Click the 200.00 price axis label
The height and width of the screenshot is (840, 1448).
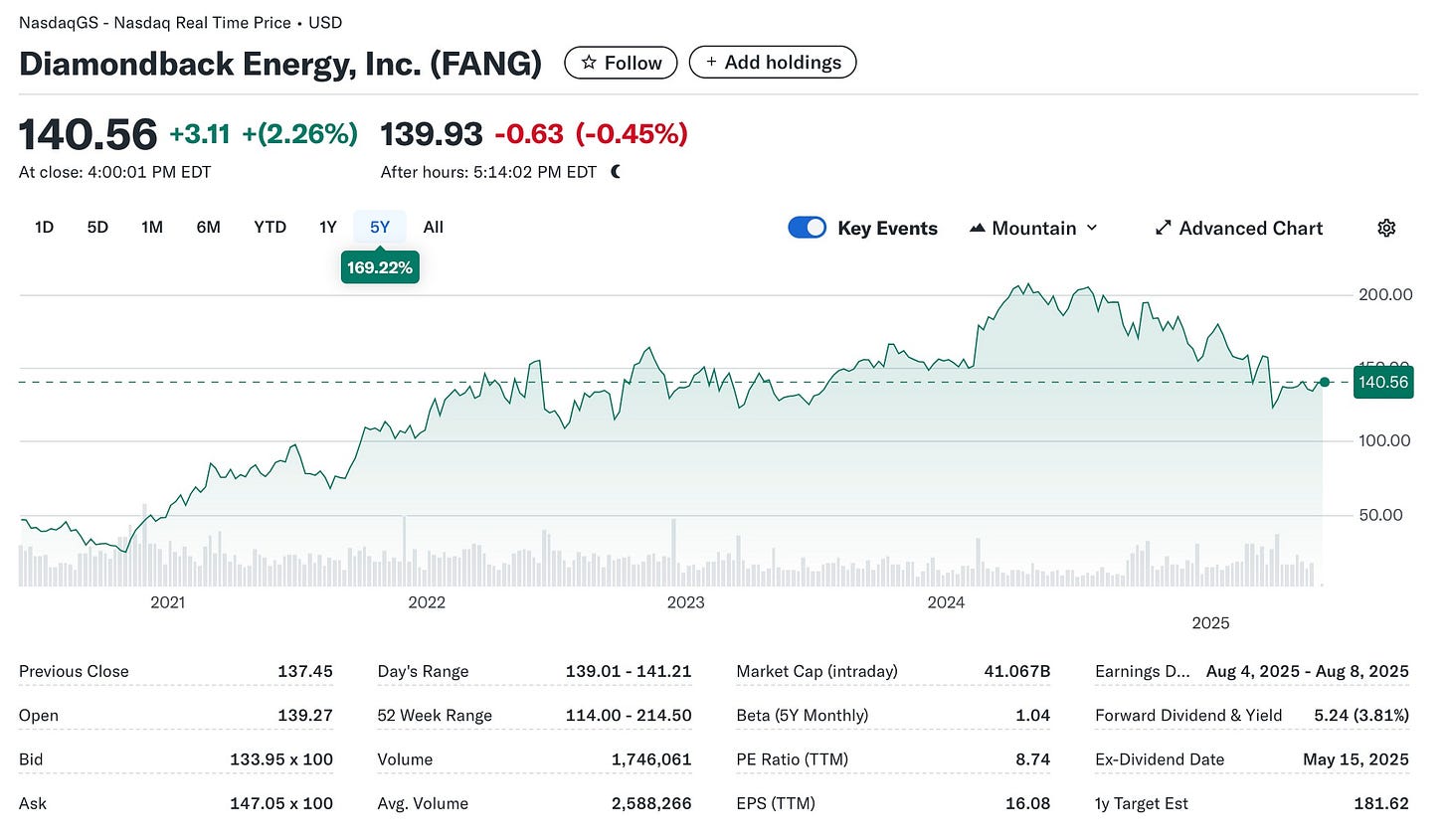(x=1385, y=294)
